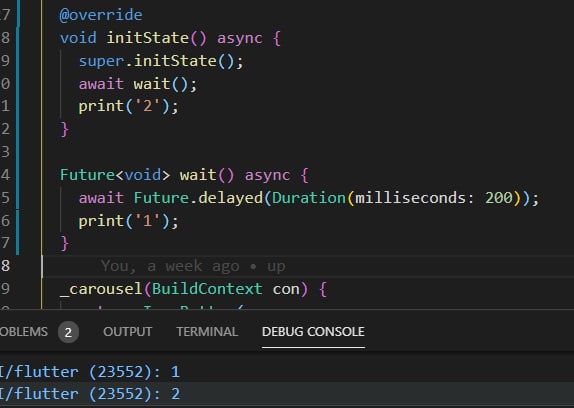This screenshot has height=408, width=574.
Task: Select console output line ending in 2
Action: [x=90, y=394]
